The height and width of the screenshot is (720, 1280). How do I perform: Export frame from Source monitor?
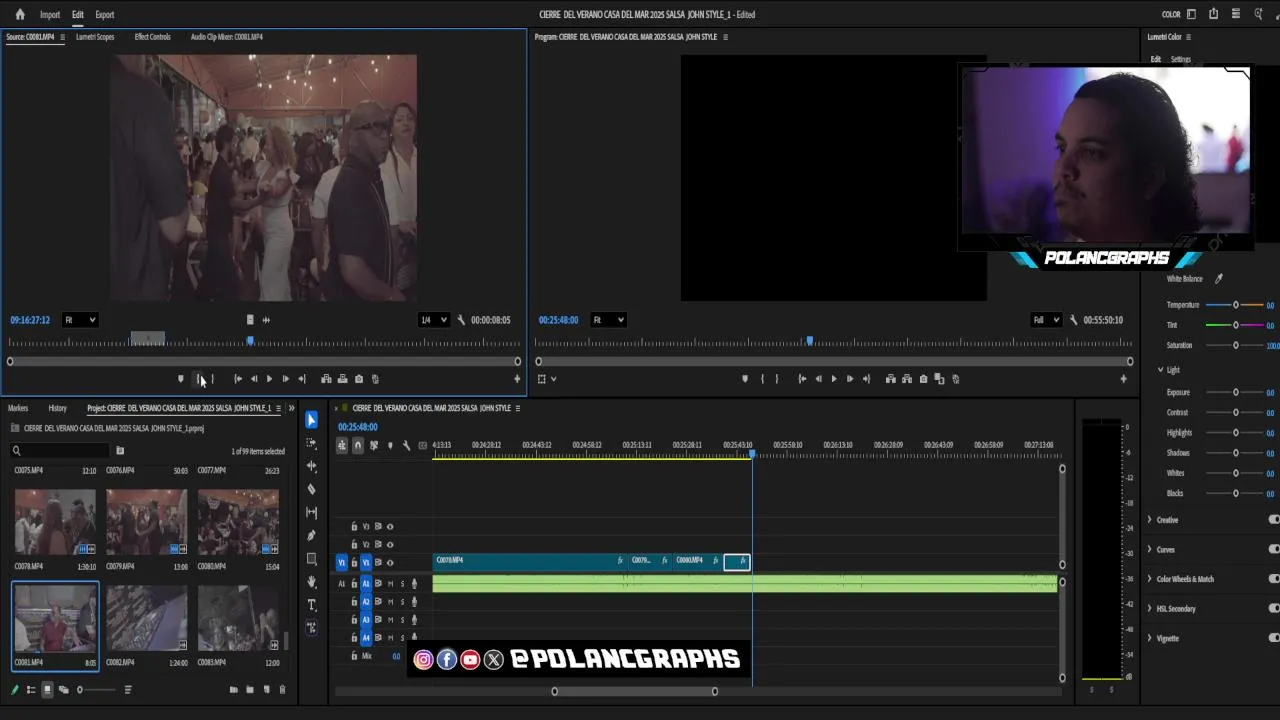click(359, 379)
